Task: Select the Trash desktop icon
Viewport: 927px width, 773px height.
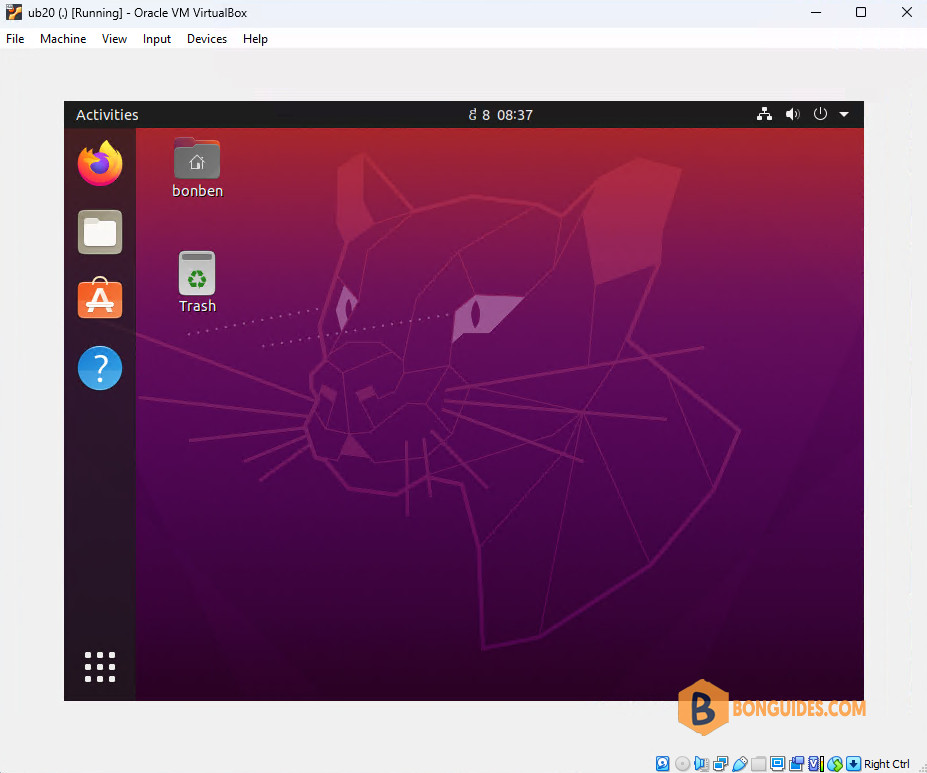Action: pyautogui.click(x=197, y=282)
